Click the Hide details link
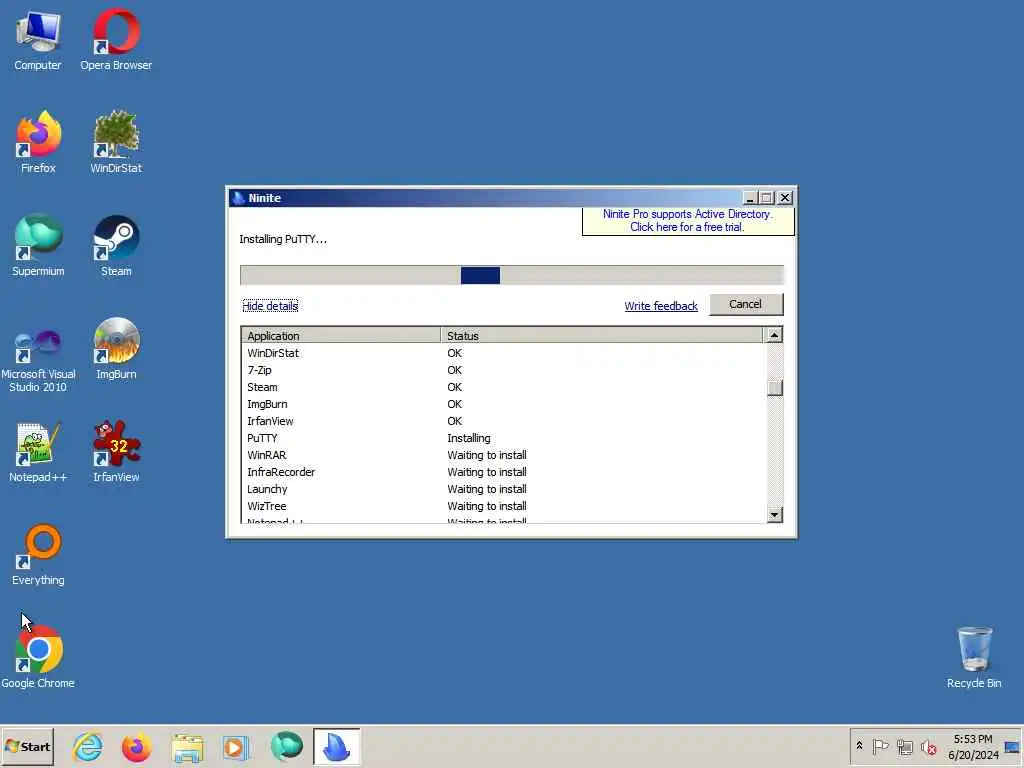 (270, 306)
